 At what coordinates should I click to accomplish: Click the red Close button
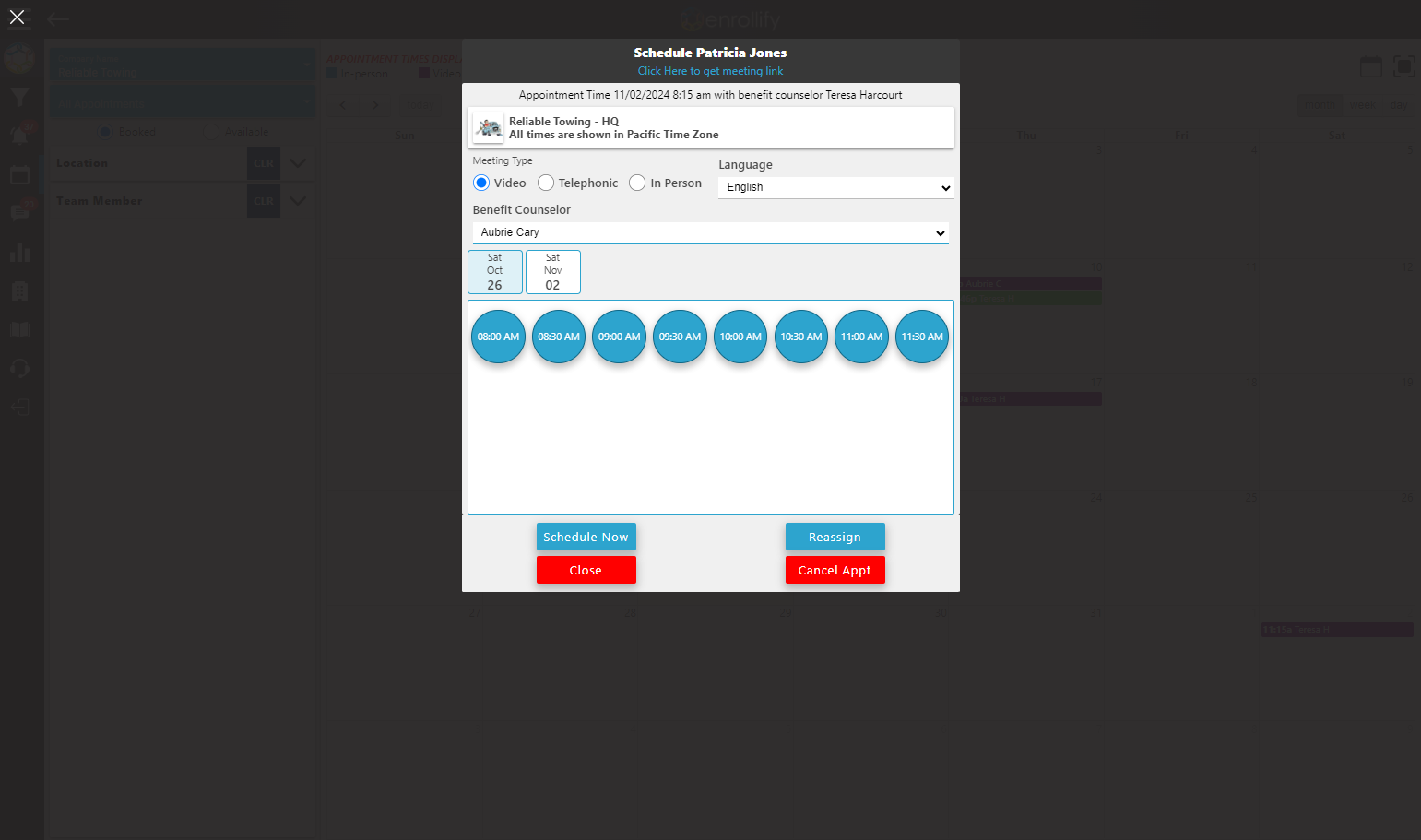coord(586,570)
